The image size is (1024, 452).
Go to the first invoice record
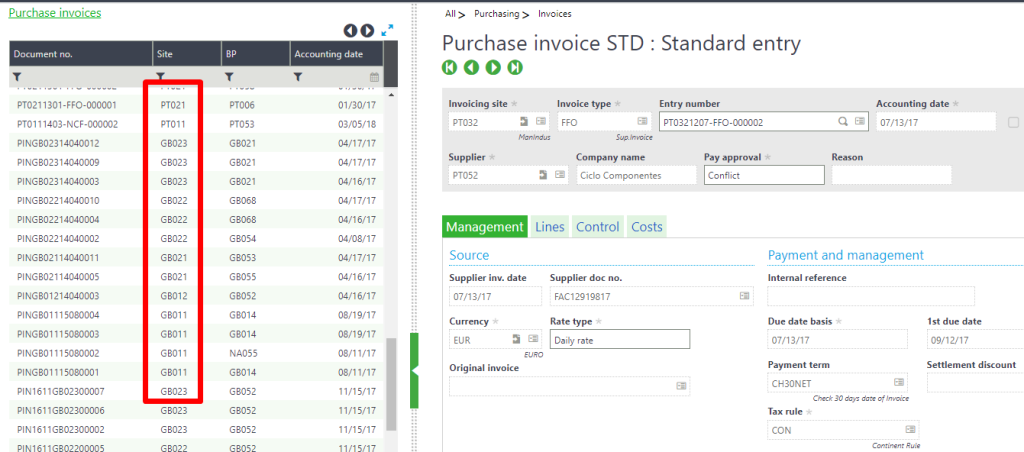(x=450, y=67)
